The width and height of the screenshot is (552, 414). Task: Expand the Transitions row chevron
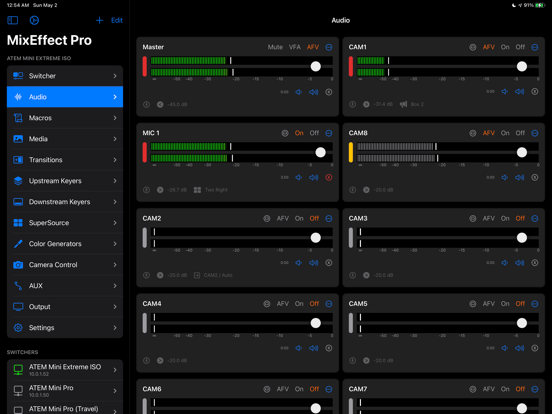coord(115,160)
